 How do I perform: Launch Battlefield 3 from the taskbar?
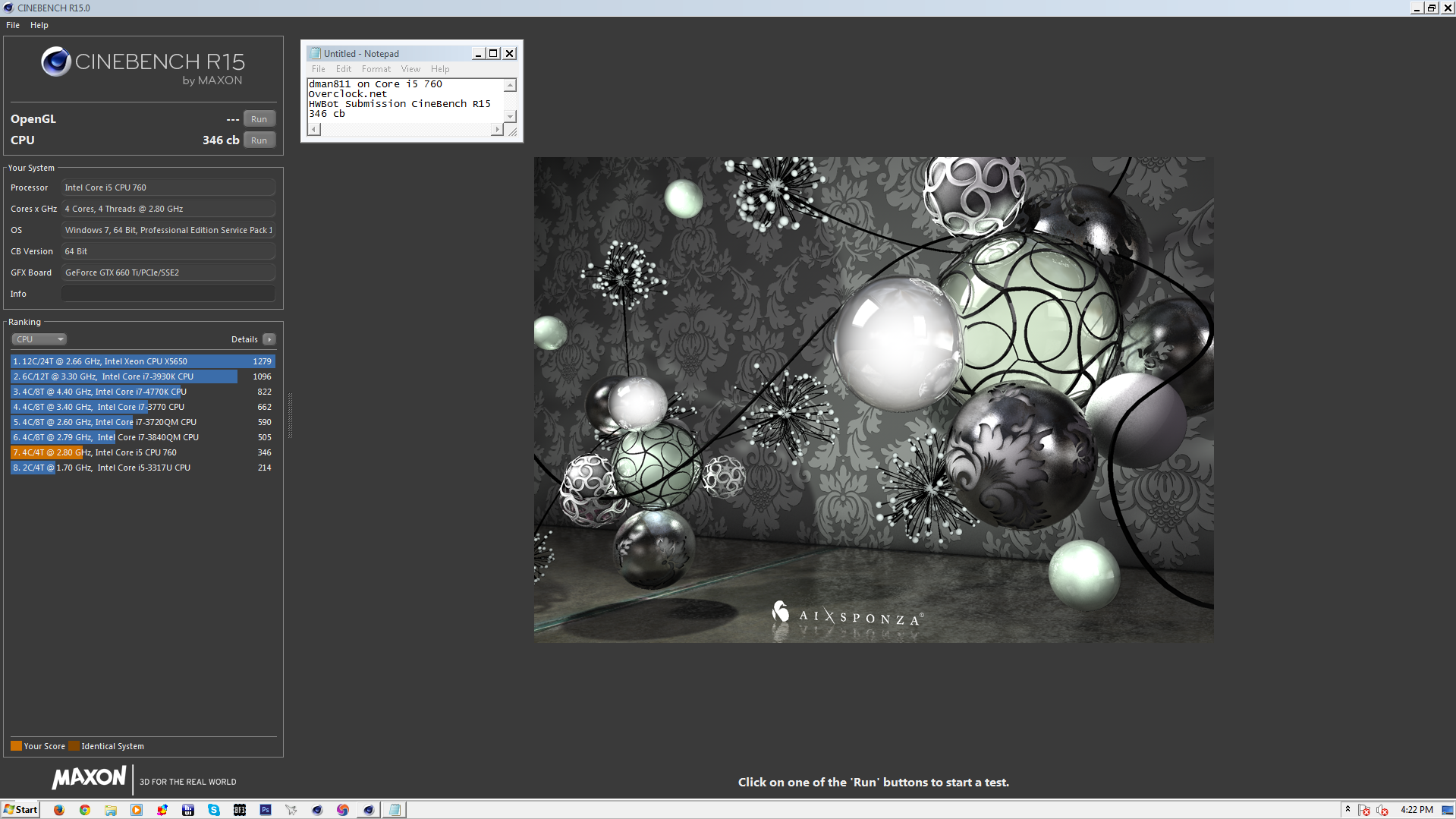(x=240, y=810)
